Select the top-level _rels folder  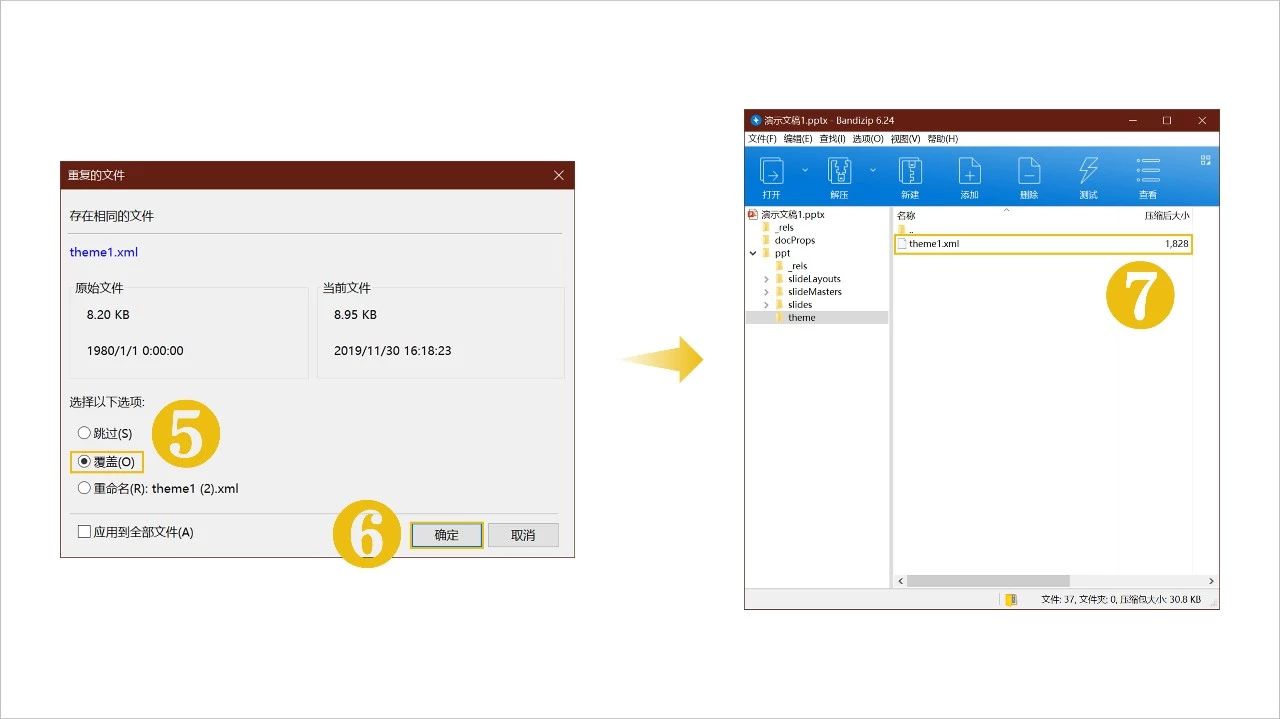(x=778, y=228)
